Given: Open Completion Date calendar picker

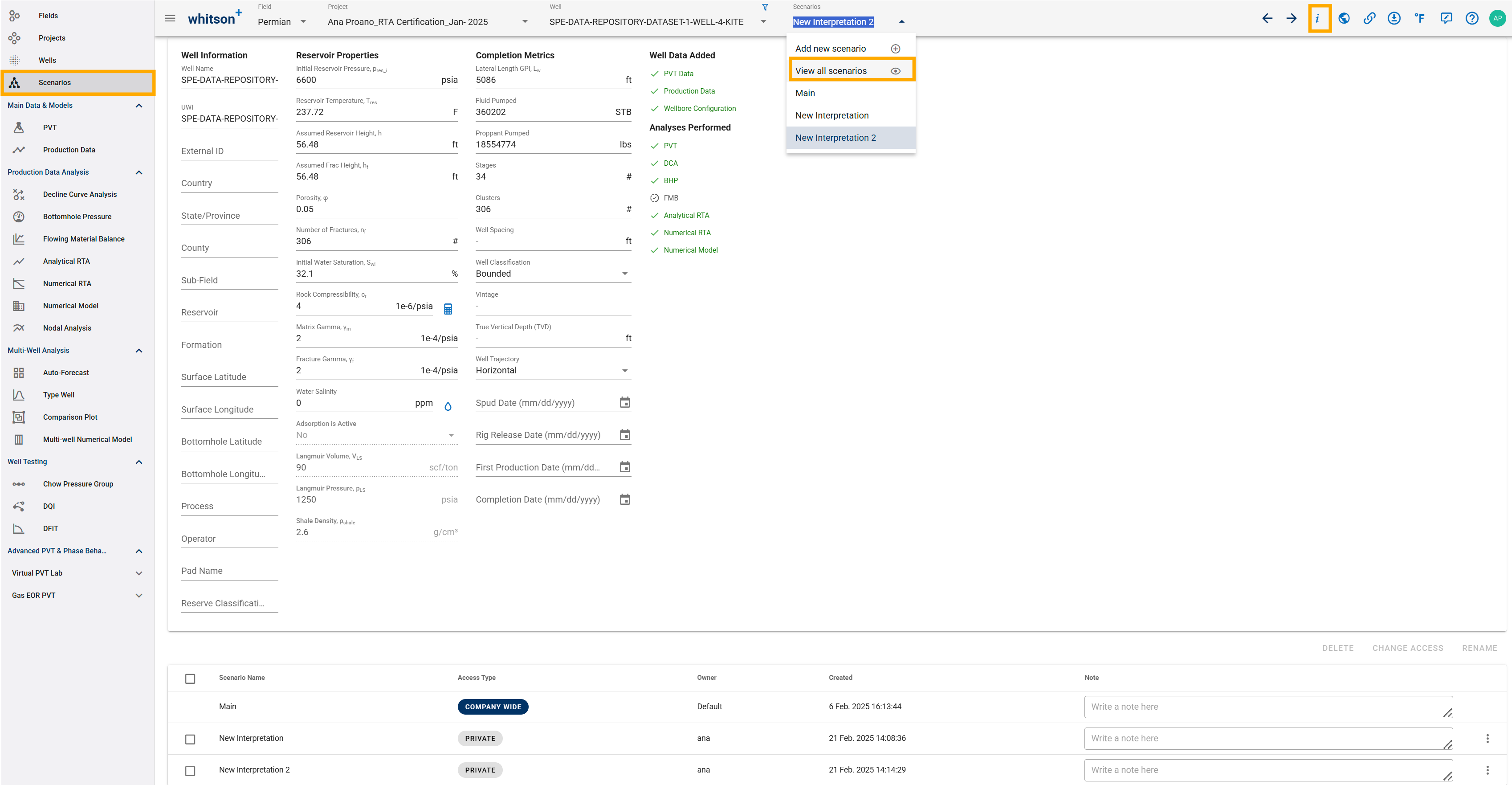Looking at the screenshot, I should 624,500.
